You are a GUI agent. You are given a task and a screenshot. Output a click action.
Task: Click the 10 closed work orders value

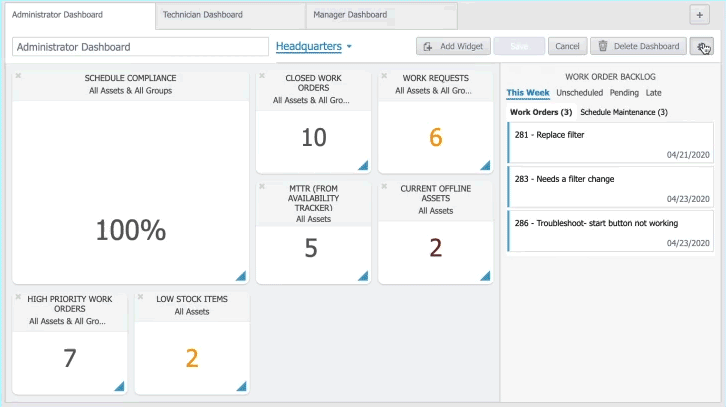pos(314,138)
